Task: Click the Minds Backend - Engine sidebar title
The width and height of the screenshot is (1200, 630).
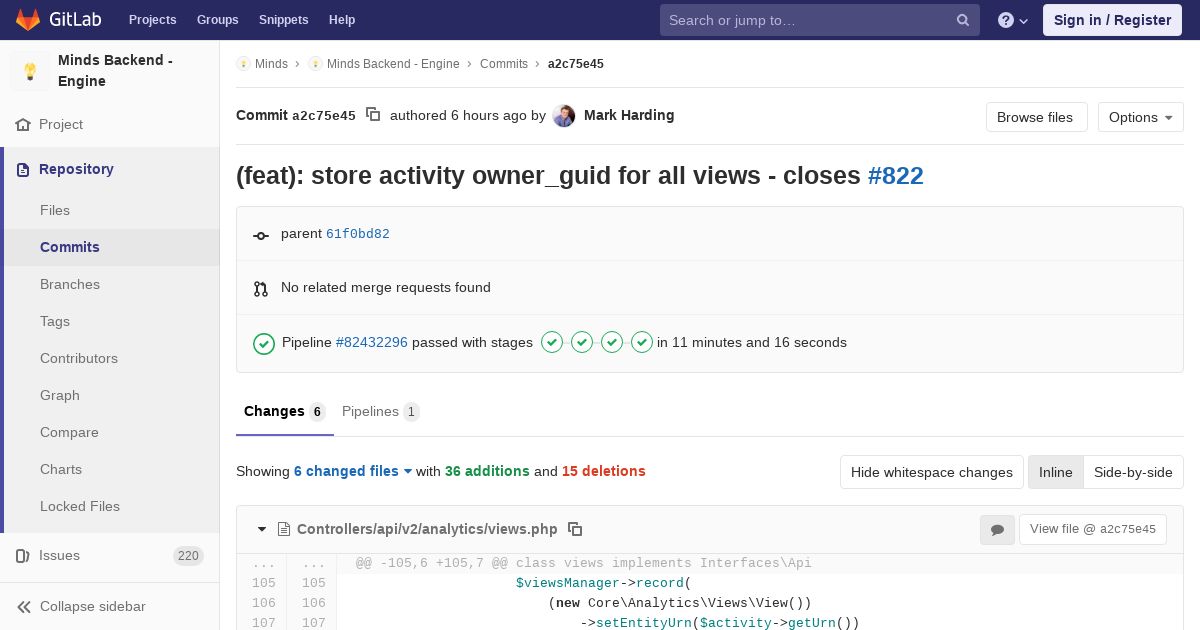Action: (x=116, y=71)
